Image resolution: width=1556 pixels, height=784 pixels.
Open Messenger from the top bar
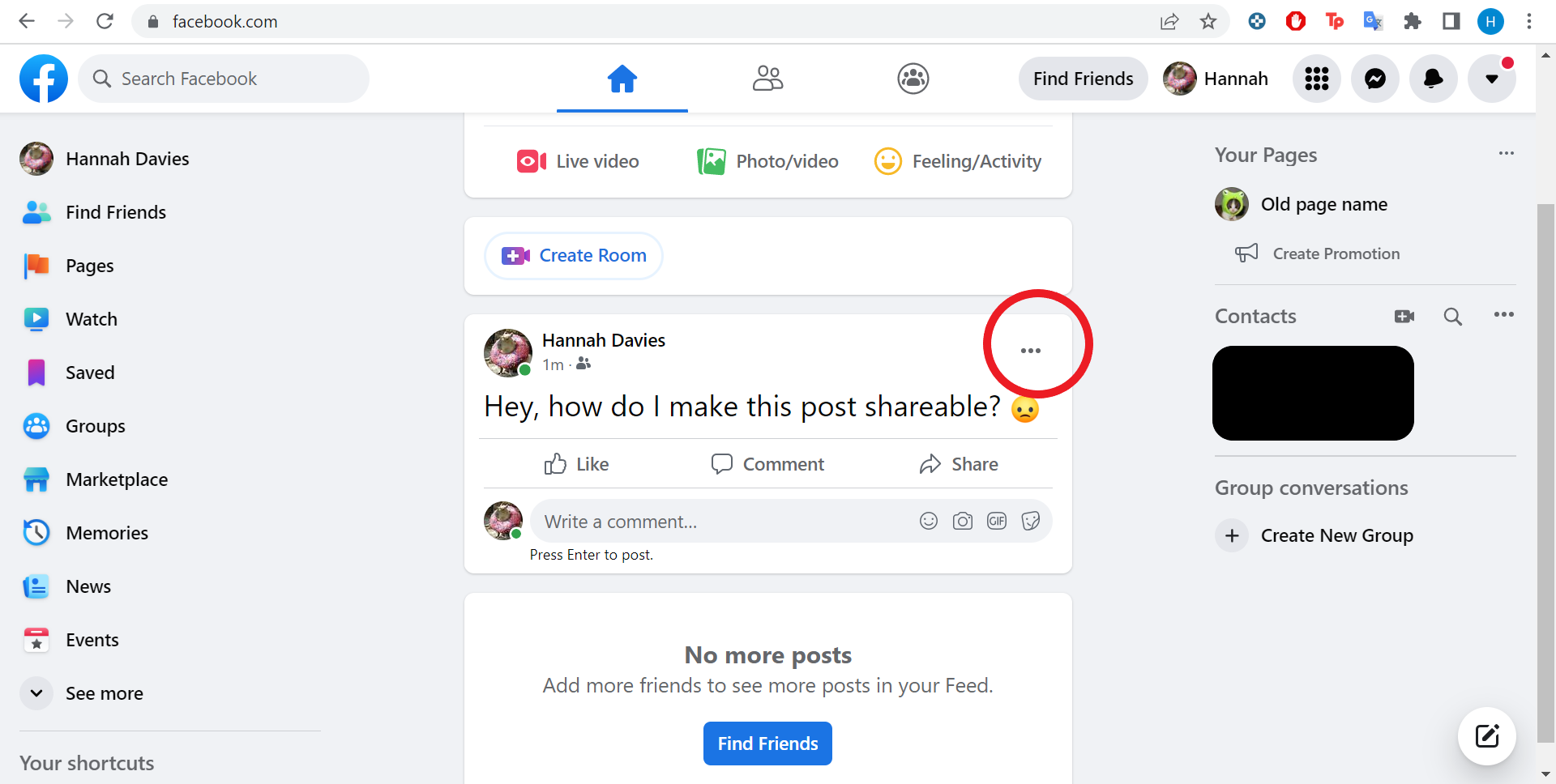pos(1375,79)
